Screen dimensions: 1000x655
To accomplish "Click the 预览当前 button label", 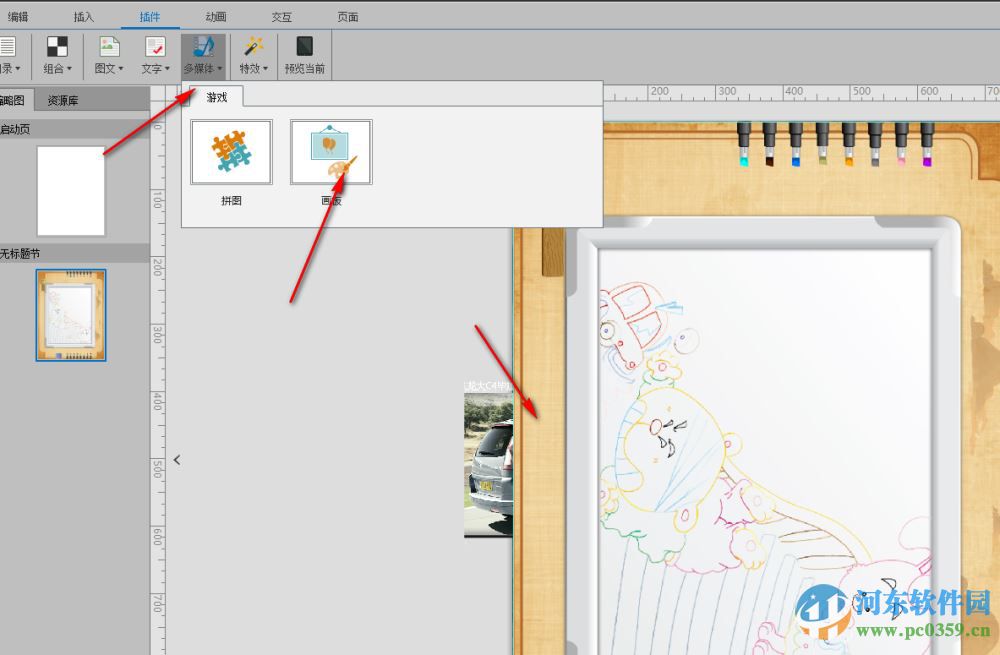I will (305, 68).
